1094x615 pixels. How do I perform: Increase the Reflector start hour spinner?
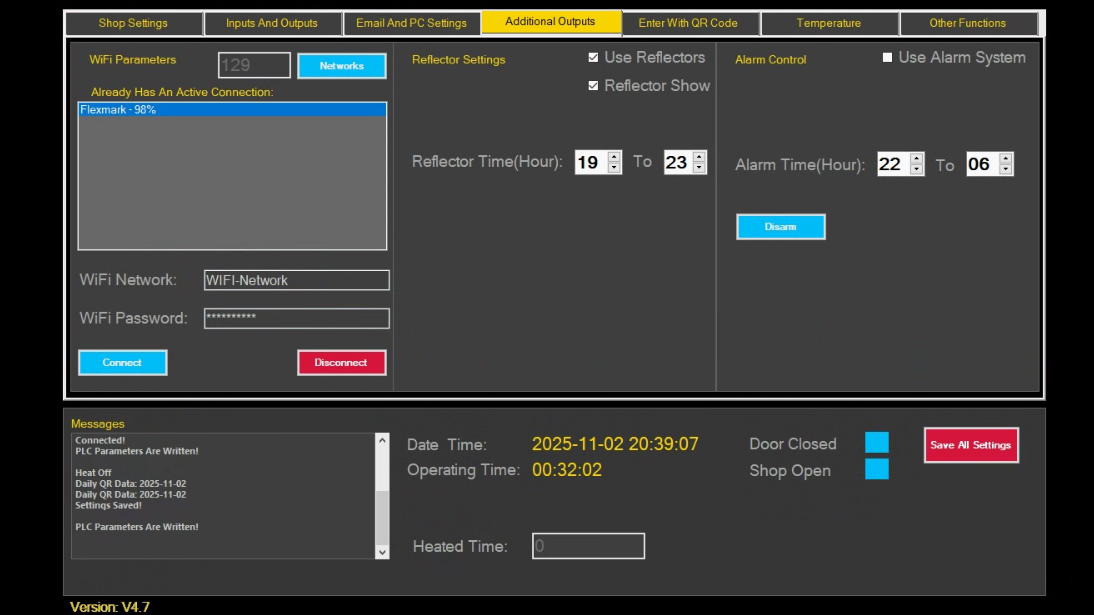click(x=614, y=157)
